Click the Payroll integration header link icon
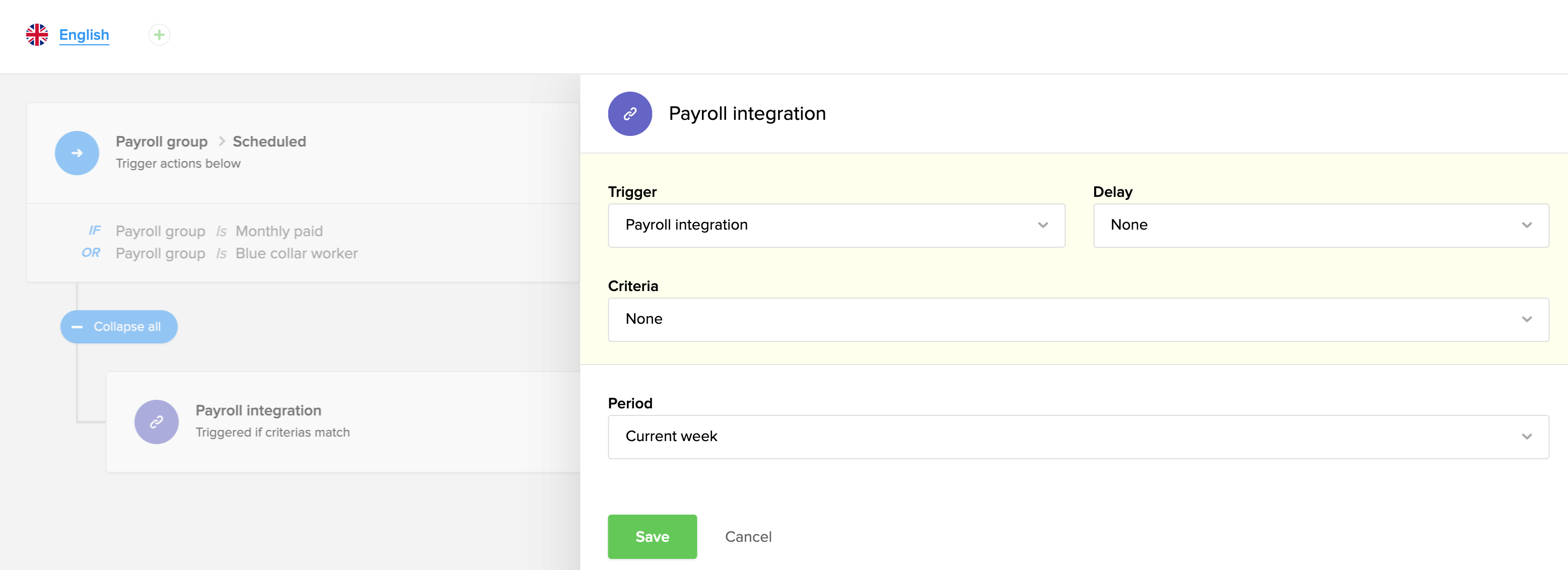Screen dimensions: 1568x570 629,113
